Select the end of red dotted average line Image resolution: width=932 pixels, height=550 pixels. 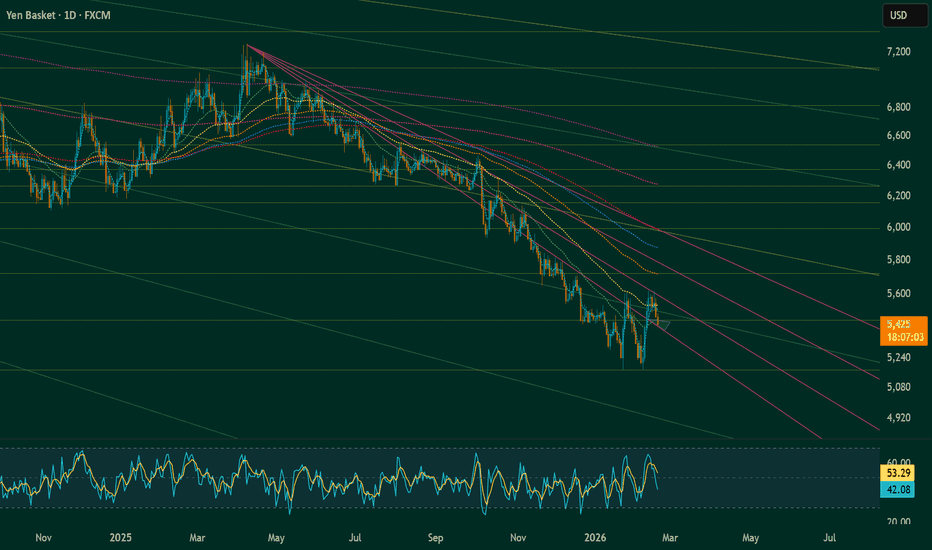[657, 185]
